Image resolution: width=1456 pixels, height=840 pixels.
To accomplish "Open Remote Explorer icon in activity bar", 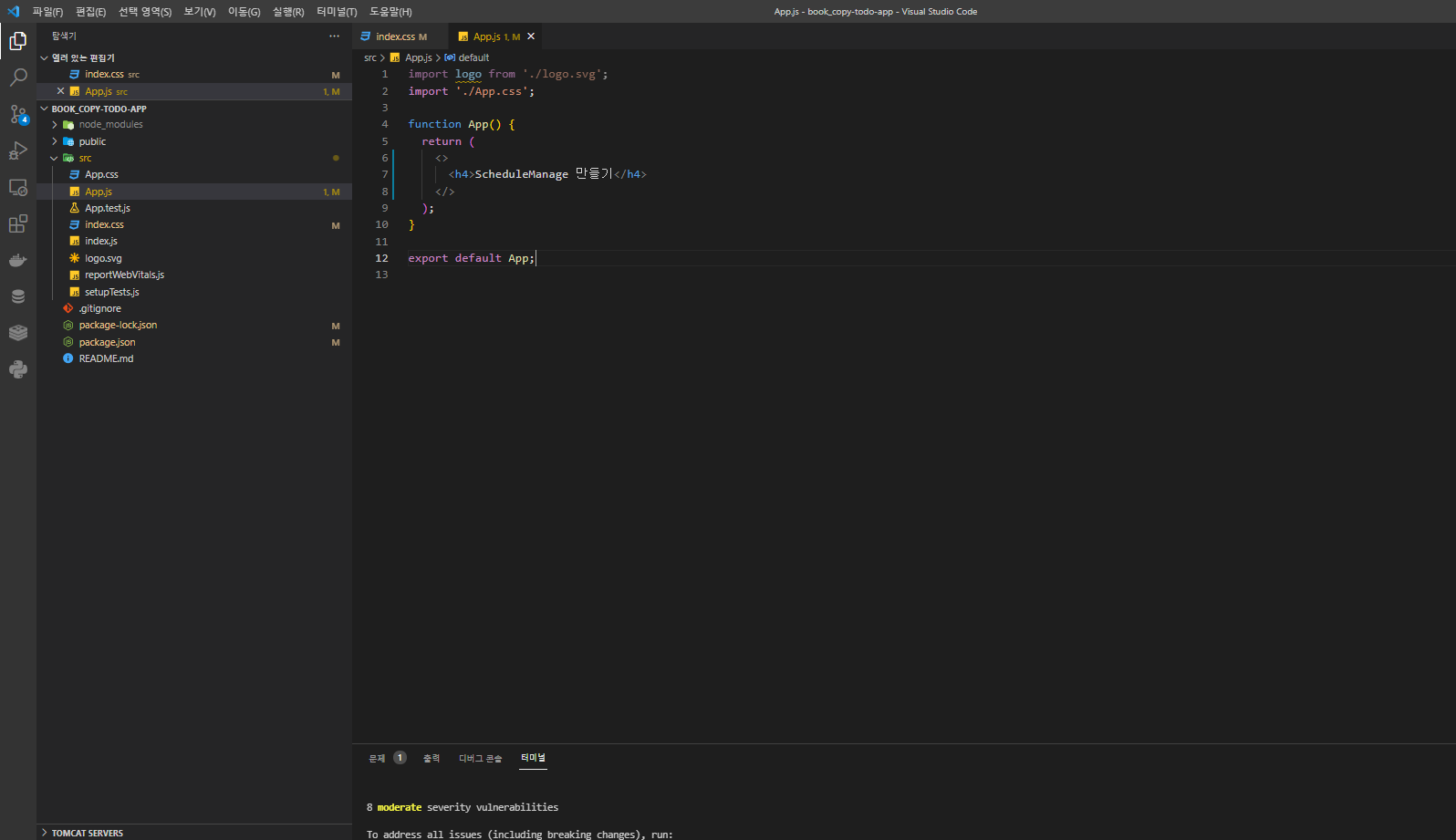I will pyautogui.click(x=18, y=187).
